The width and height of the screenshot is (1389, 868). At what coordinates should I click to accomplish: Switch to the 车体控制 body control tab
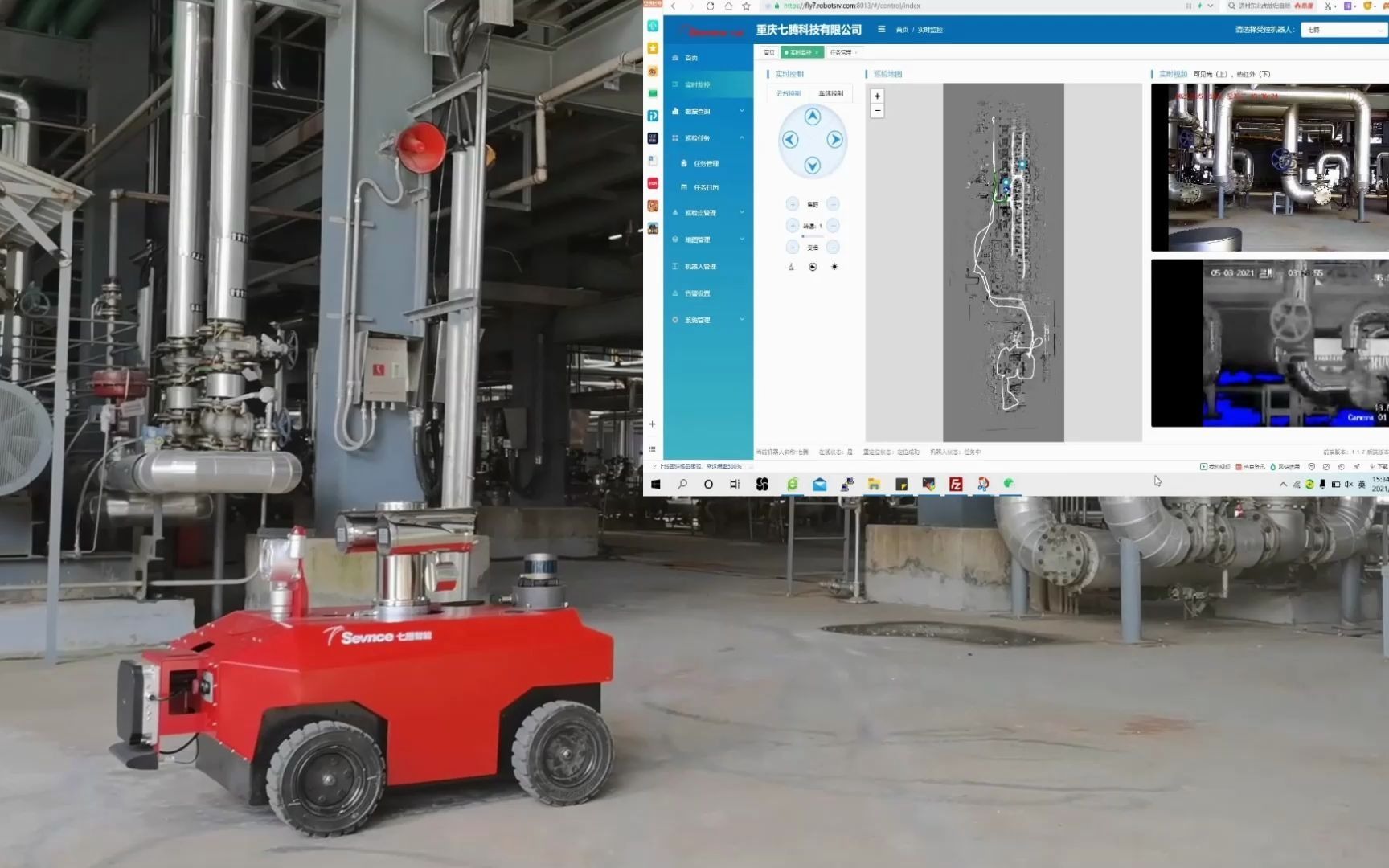(831, 93)
